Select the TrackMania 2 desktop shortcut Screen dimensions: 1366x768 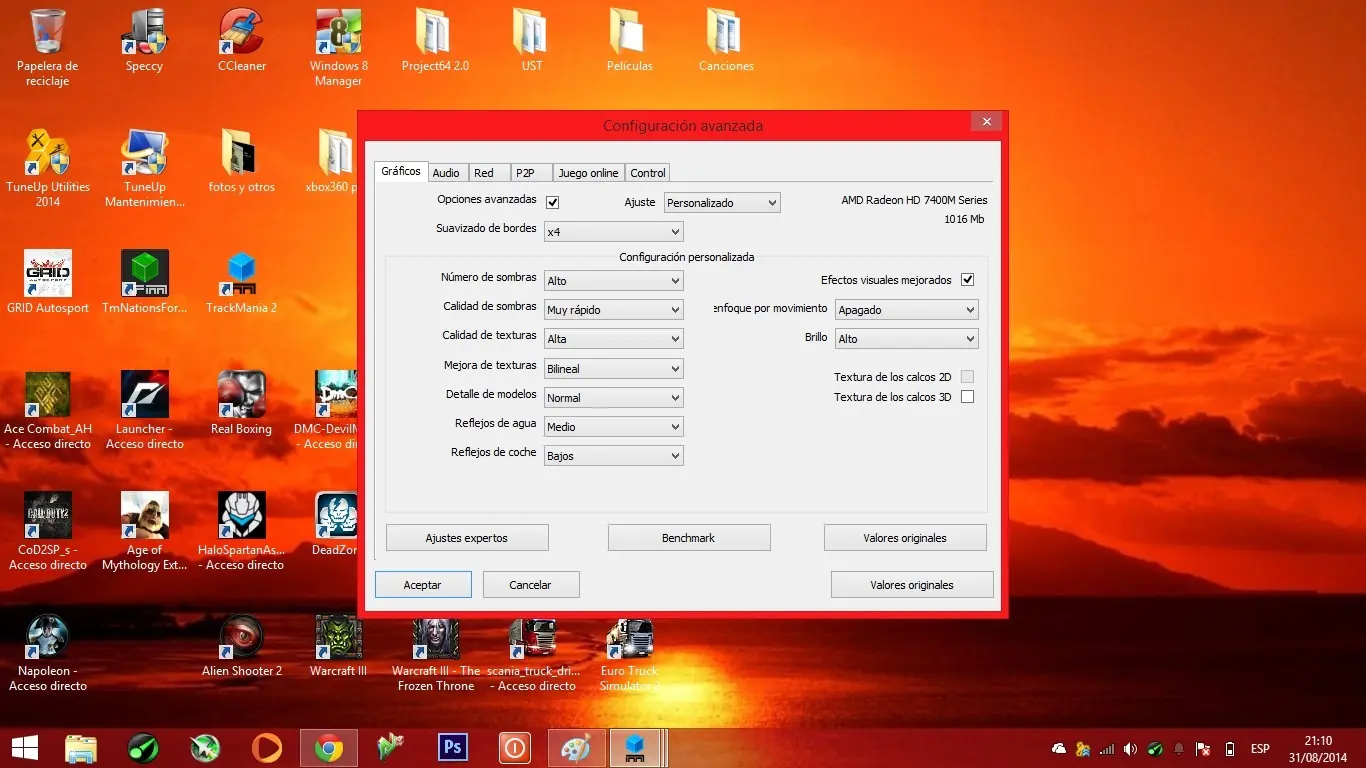[x=242, y=282]
